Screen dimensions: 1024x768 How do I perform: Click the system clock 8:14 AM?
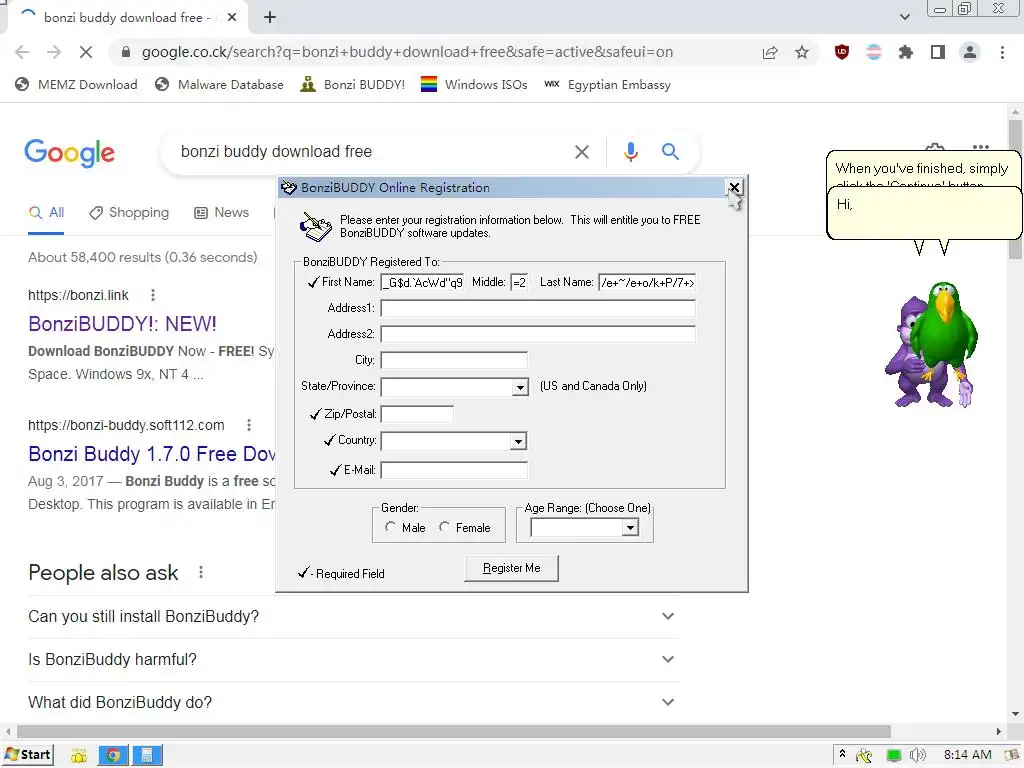click(967, 755)
